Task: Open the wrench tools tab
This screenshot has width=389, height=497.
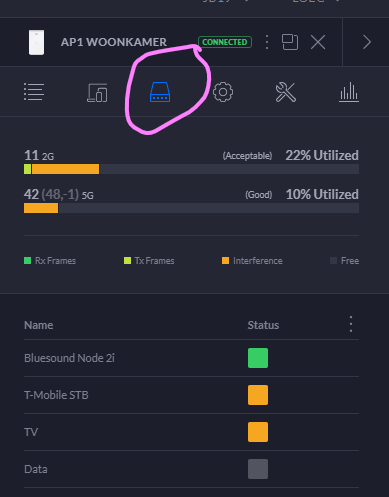Action: (x=286, y=92)
